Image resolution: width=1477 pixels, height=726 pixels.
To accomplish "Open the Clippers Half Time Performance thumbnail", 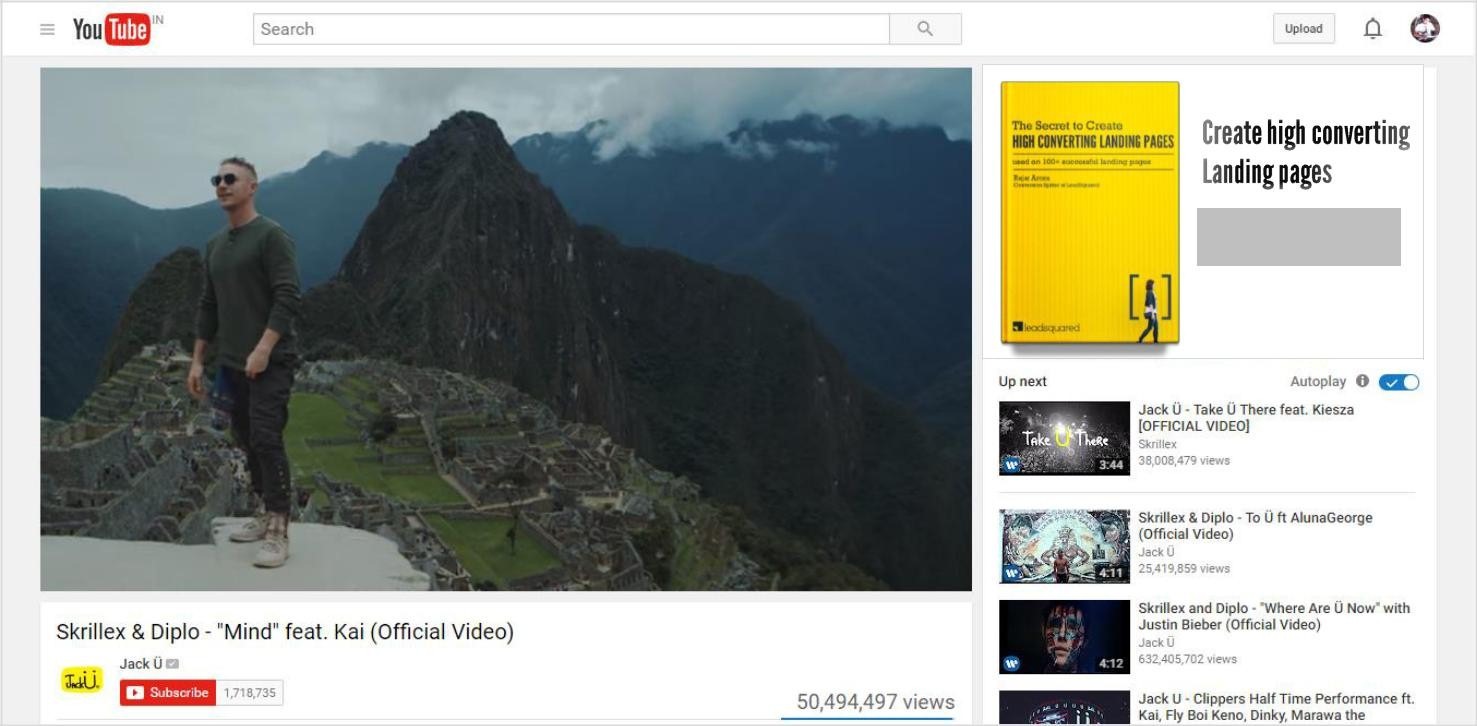I will [x=1064, y=708].
